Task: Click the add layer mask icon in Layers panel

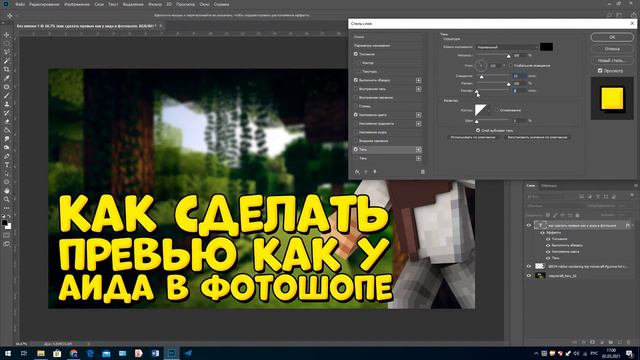Action: [593, 342]
